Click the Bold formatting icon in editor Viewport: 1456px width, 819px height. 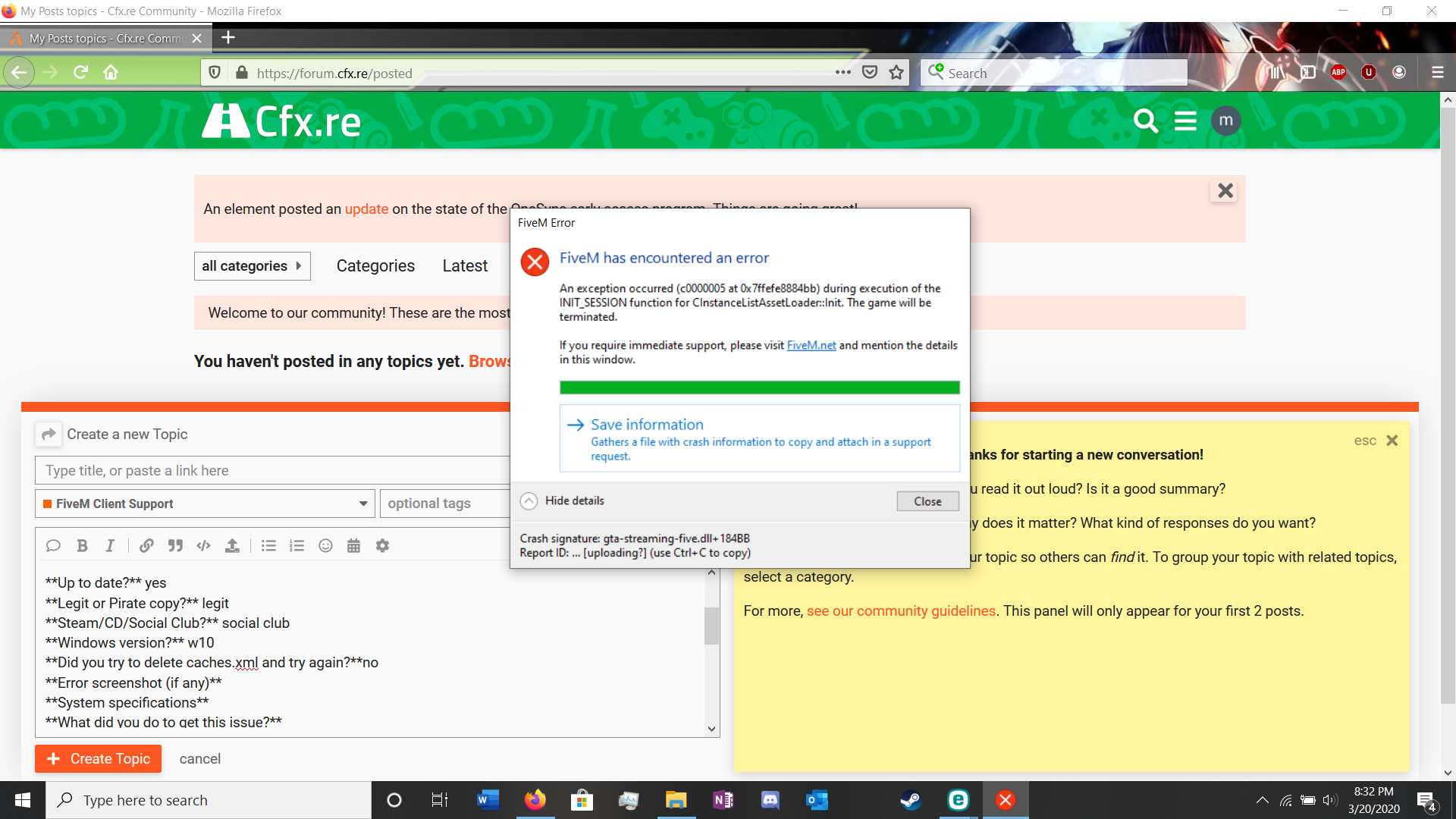[82, 546]
